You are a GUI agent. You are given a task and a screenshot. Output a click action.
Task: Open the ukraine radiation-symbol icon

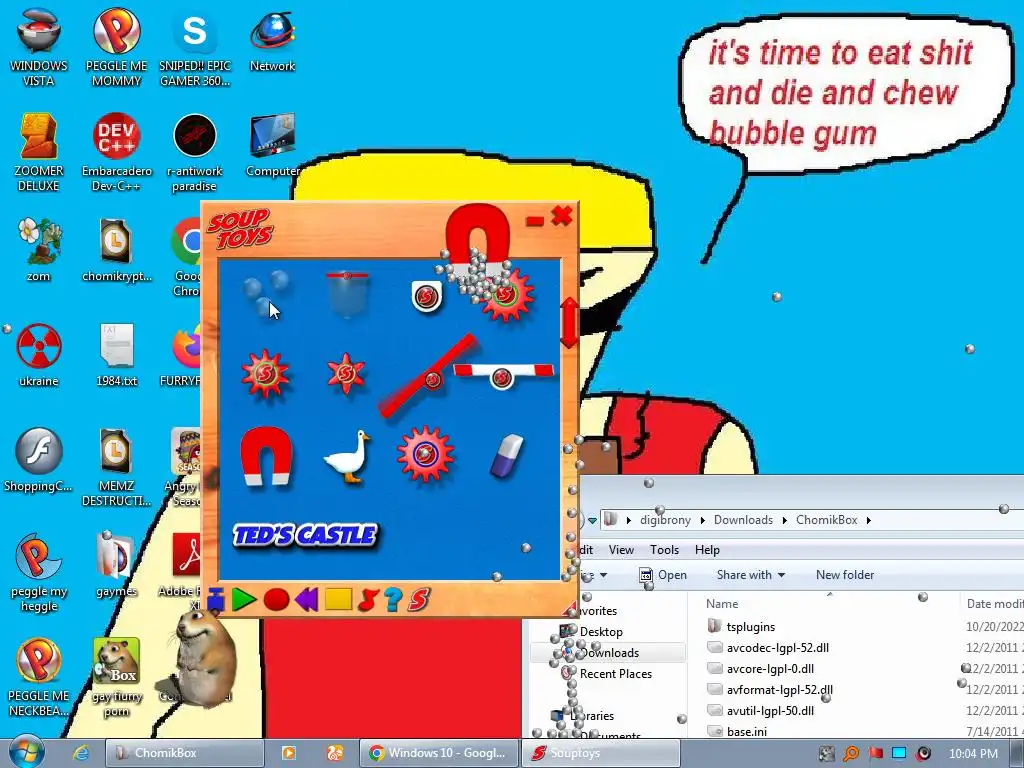(39, 355)
